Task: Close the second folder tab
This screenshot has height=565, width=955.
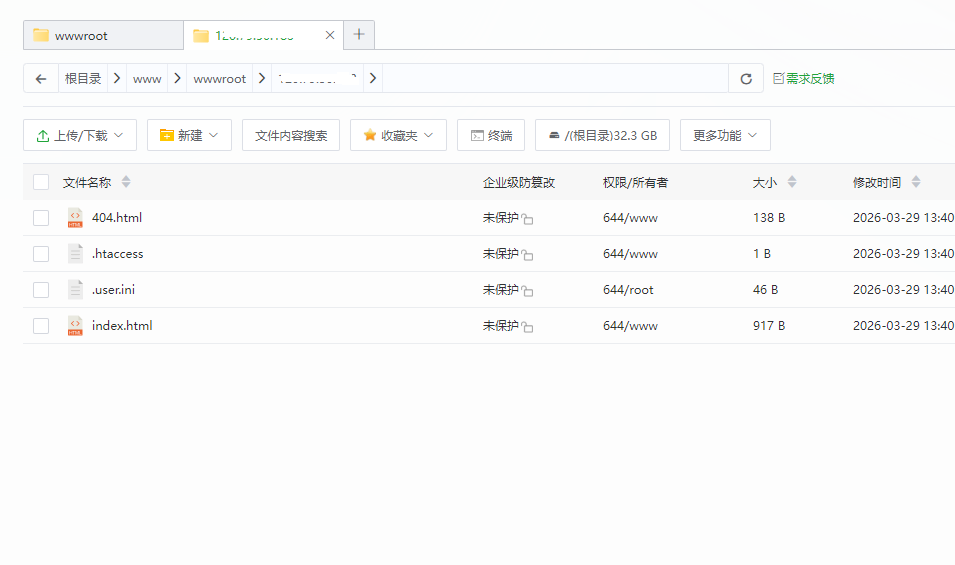Action: click(329, 35)
